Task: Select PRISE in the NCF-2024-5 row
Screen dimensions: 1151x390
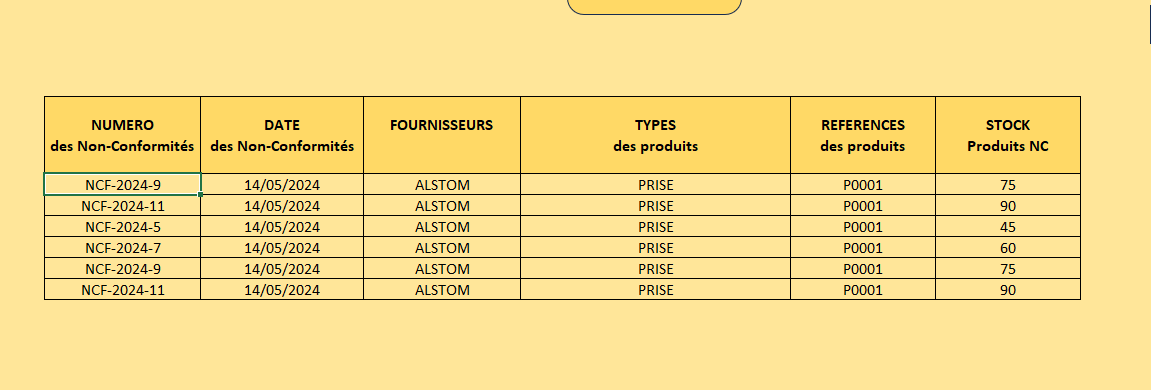Action: [656, 227]
